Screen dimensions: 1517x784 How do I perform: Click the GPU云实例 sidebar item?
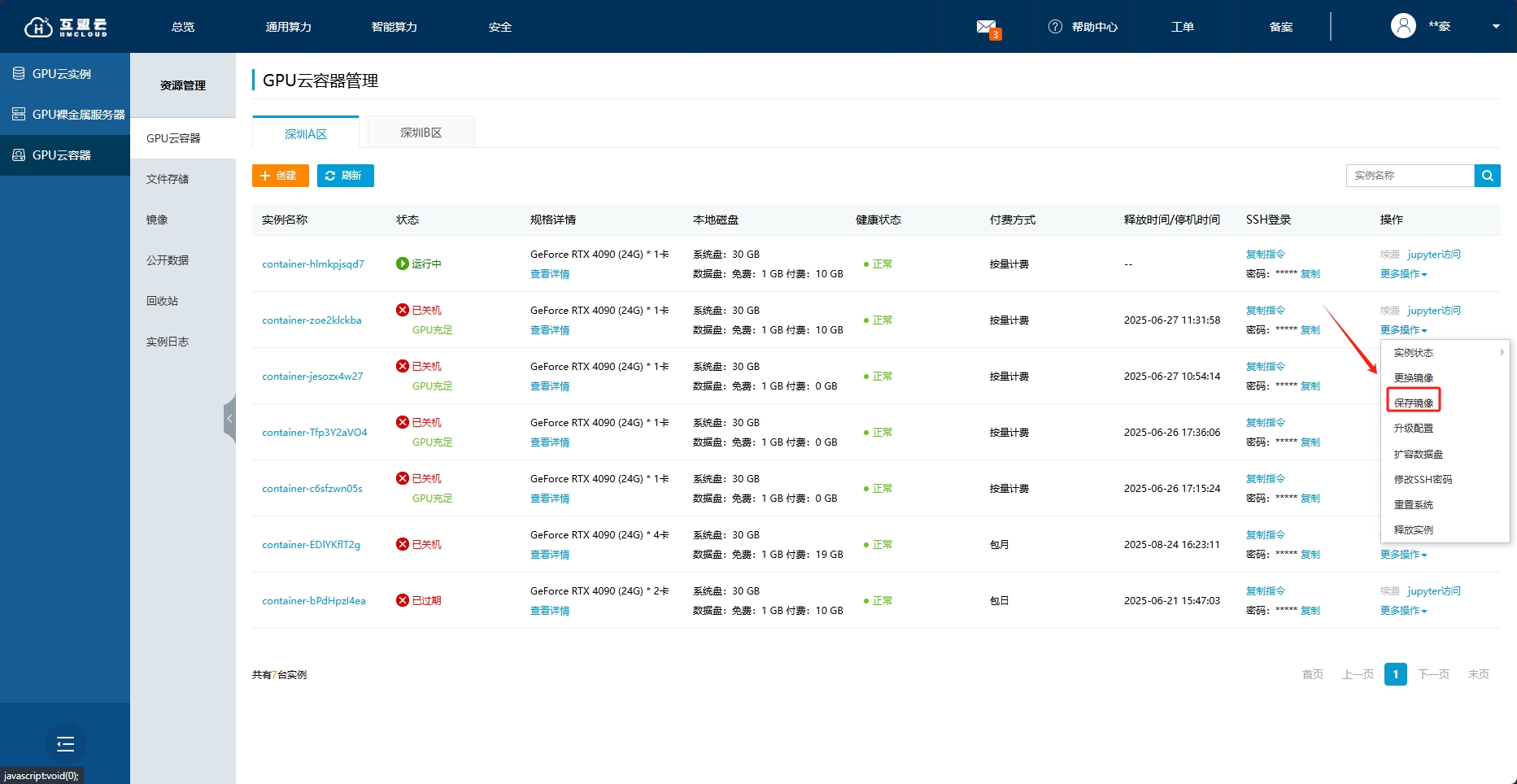point(65,74)
